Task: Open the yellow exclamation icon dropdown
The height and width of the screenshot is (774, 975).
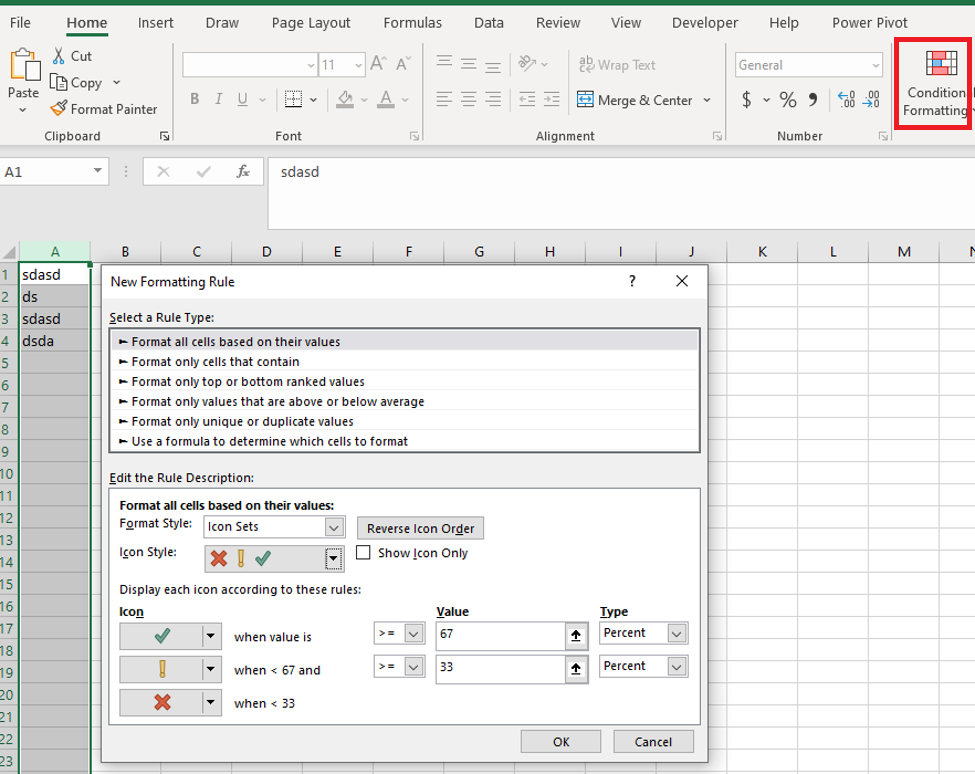Action: click(x=211, y=669)
